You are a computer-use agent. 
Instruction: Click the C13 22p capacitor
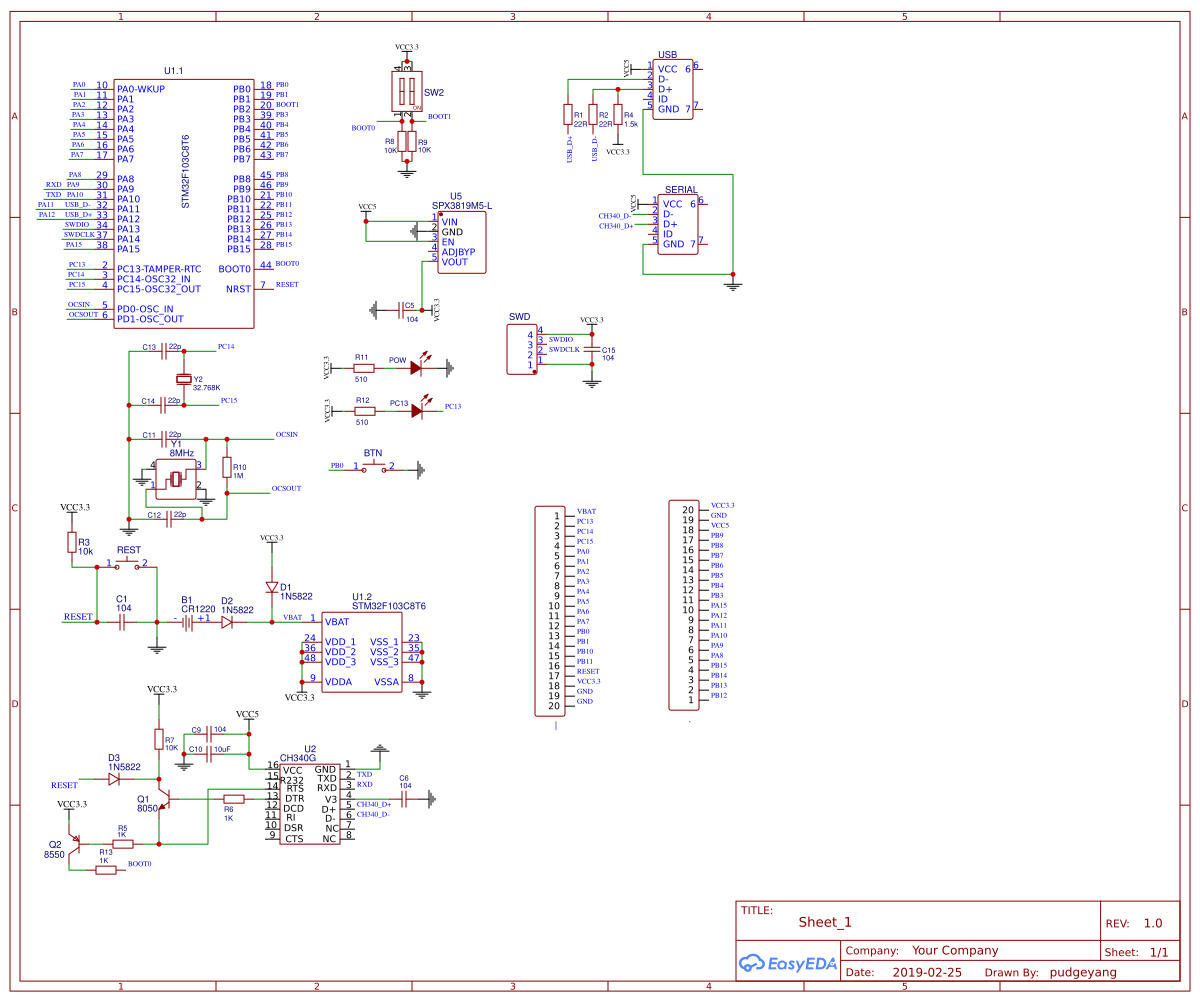[165, 350]
